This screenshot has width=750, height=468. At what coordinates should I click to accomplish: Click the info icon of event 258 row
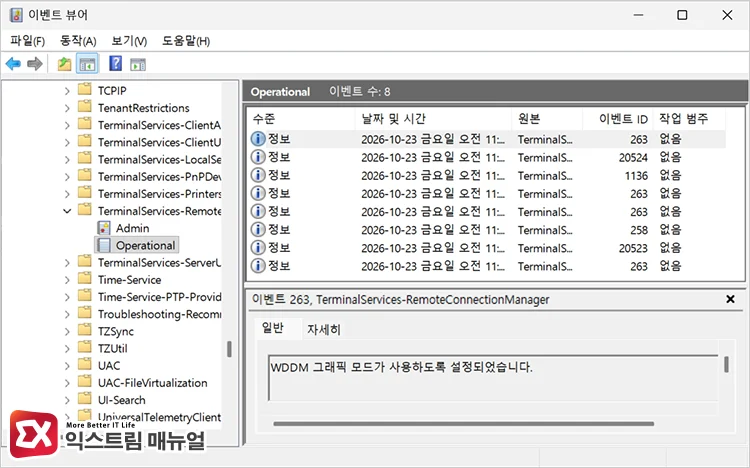[x=258, y=230]
